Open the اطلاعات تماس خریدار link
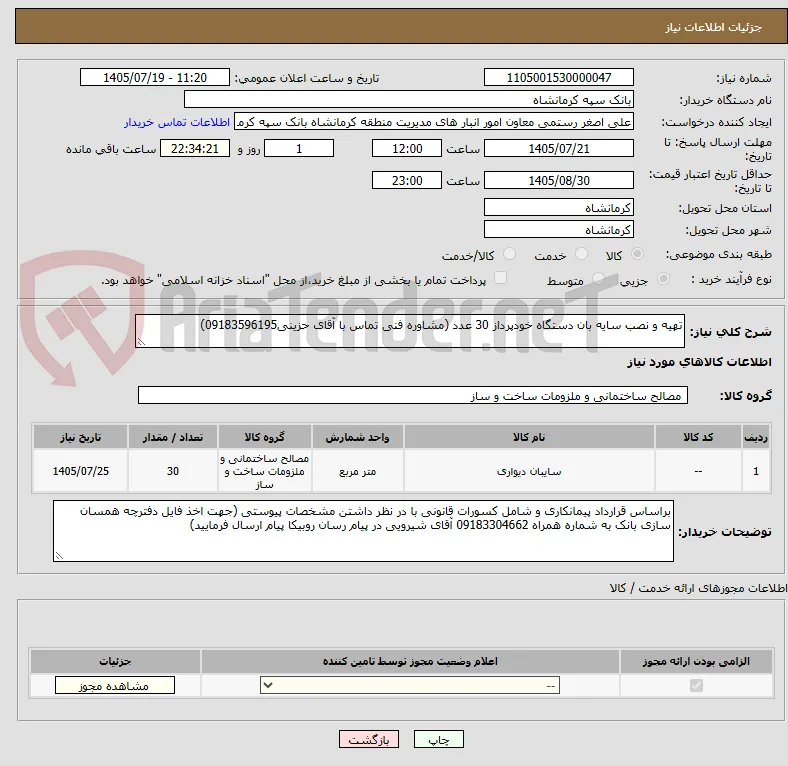Image resolution: width=788 pixels, height=766 pixels. point(177,122)
